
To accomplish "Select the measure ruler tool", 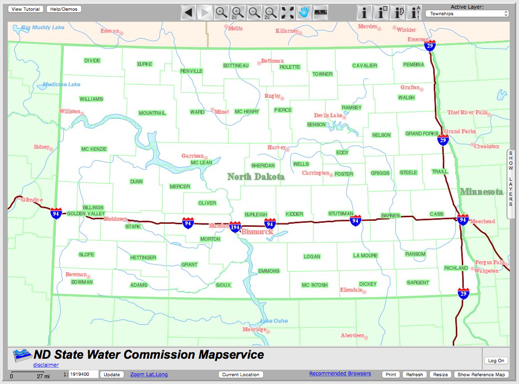I will click(320, 13).
